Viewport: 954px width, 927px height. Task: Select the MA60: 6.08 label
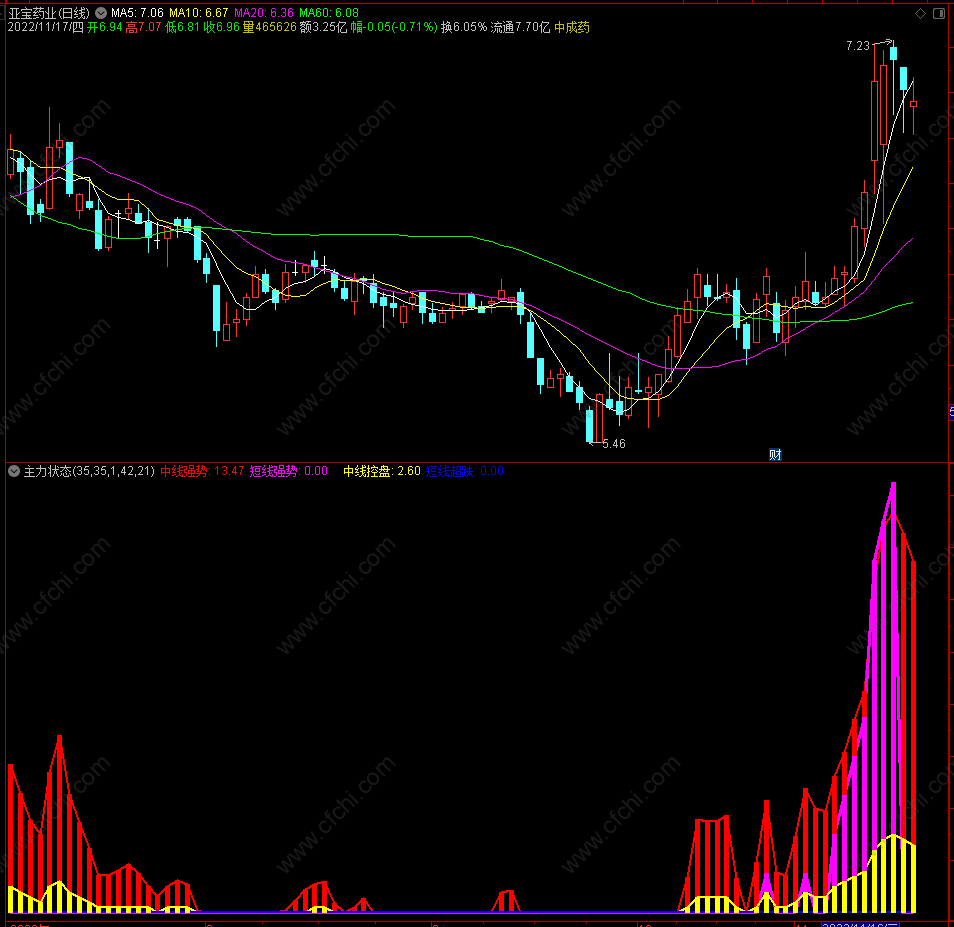[x=329, y=13]
